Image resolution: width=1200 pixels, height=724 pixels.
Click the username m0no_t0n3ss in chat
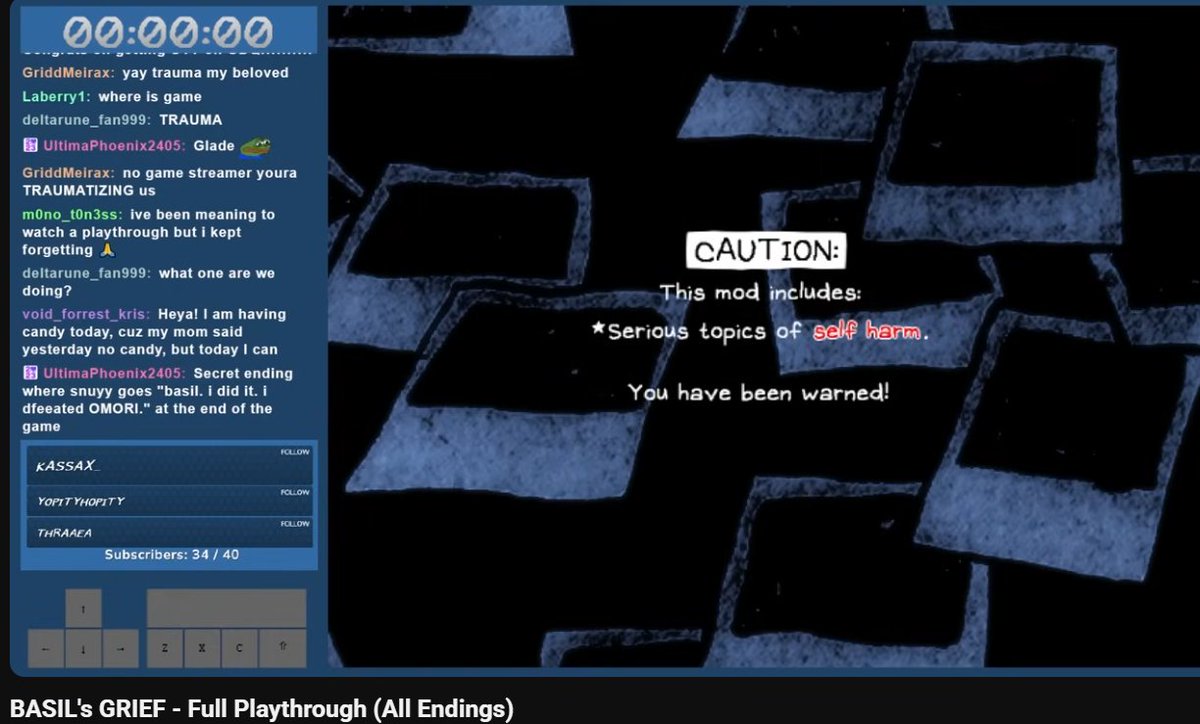(72, 215)
